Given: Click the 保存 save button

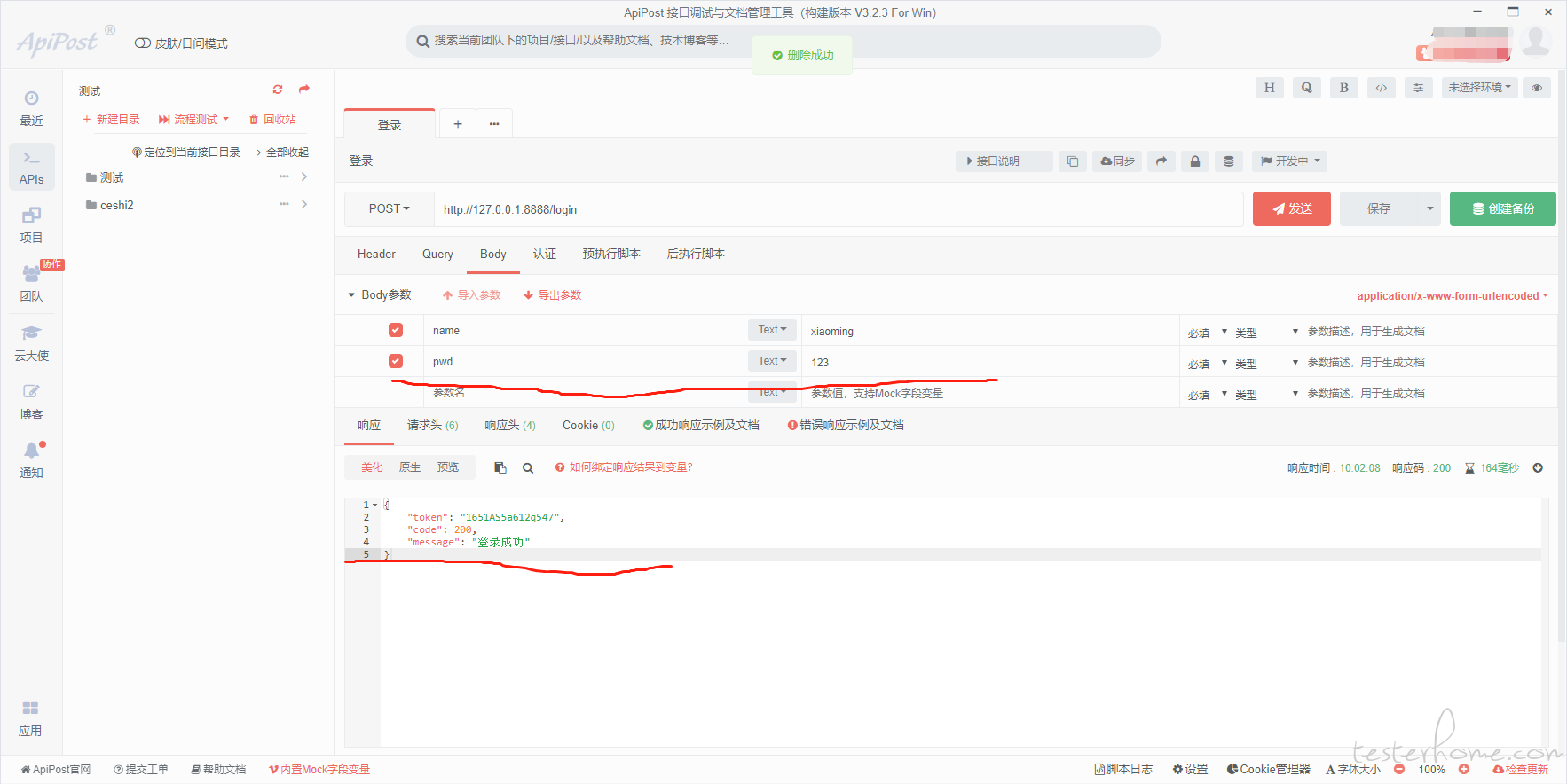Looking at the screenshot, I should pos(1379,209).
